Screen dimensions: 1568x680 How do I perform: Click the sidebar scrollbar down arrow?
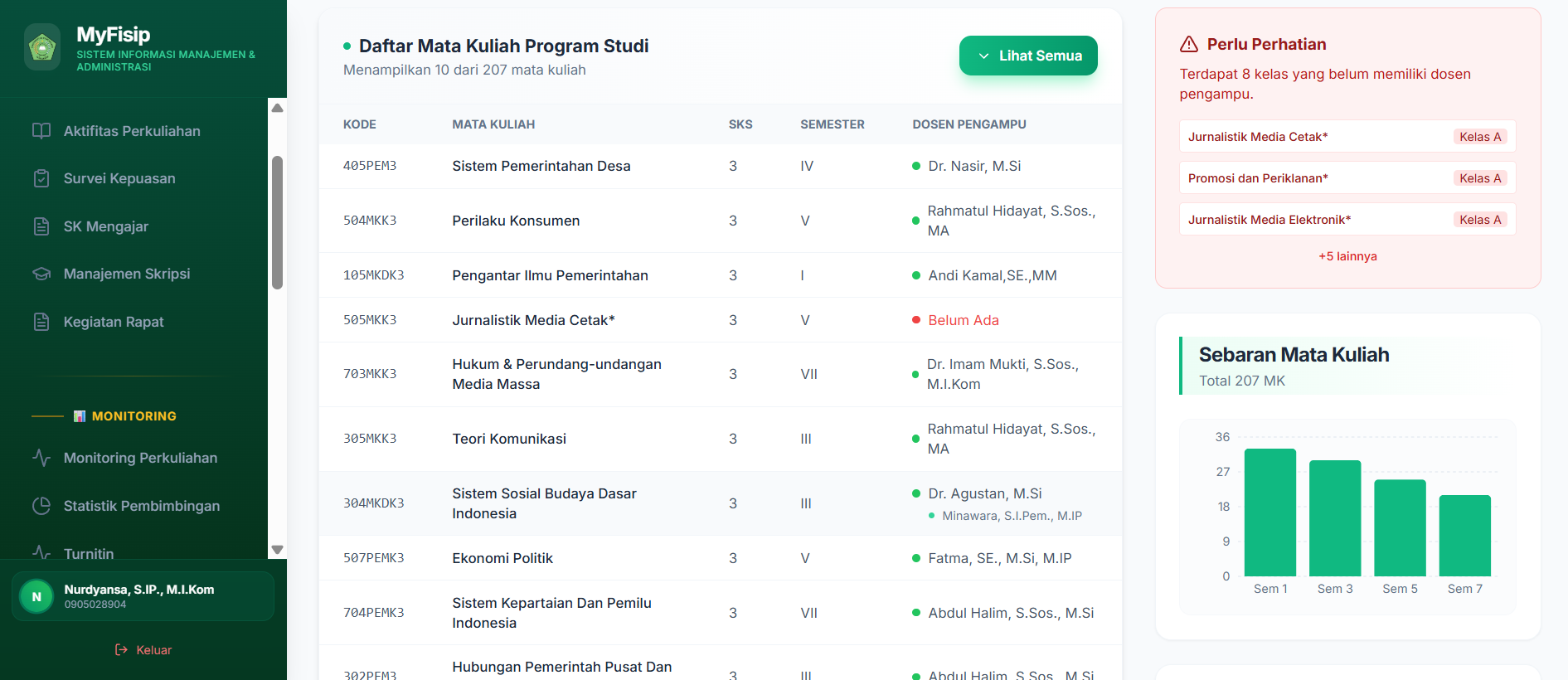pyautogui.click(x=278, y=550)
